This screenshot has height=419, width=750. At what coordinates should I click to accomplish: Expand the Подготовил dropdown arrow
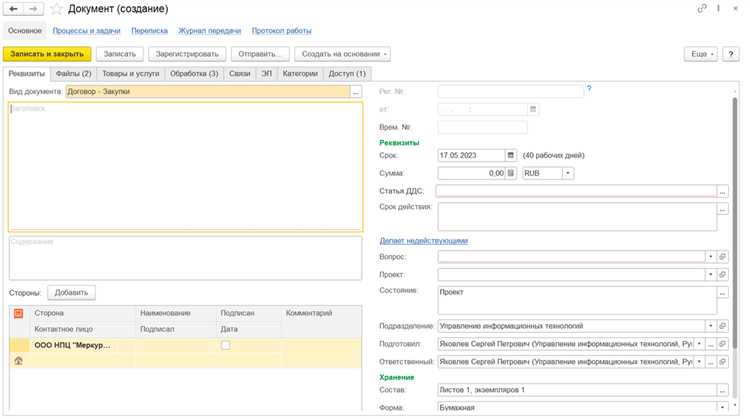point(699,344)
